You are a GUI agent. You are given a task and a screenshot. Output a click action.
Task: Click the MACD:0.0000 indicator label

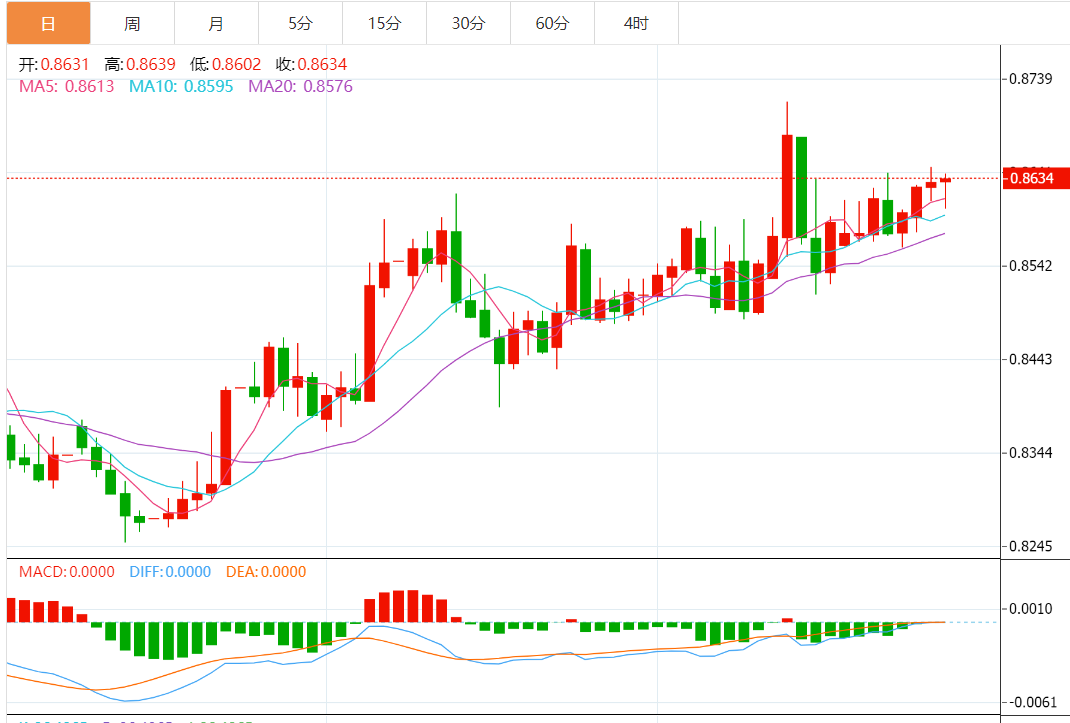(x=67, y=571)
